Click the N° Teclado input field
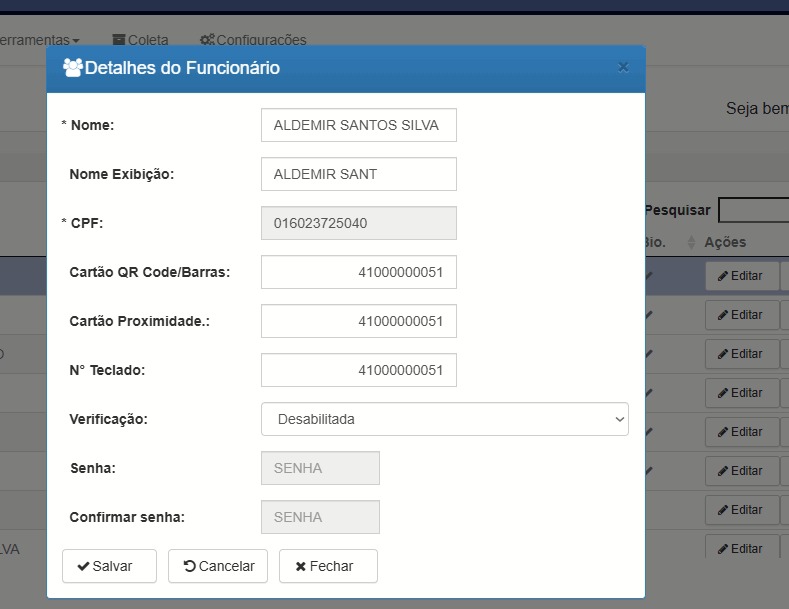789x609 pixels. (x=358, y=370)
